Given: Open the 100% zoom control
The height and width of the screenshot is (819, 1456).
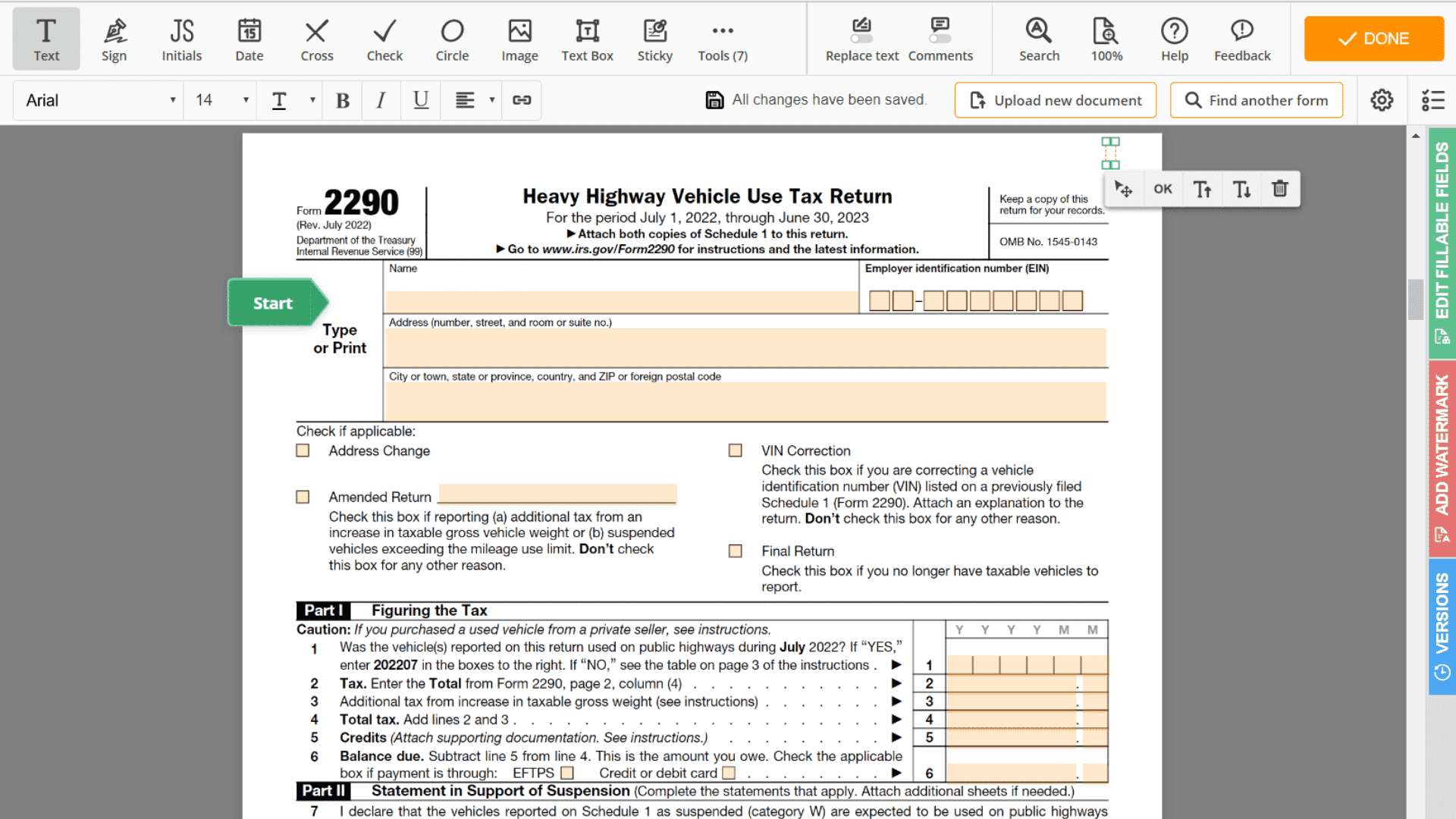Looking at the screenshot, I should click(1107, 39).
